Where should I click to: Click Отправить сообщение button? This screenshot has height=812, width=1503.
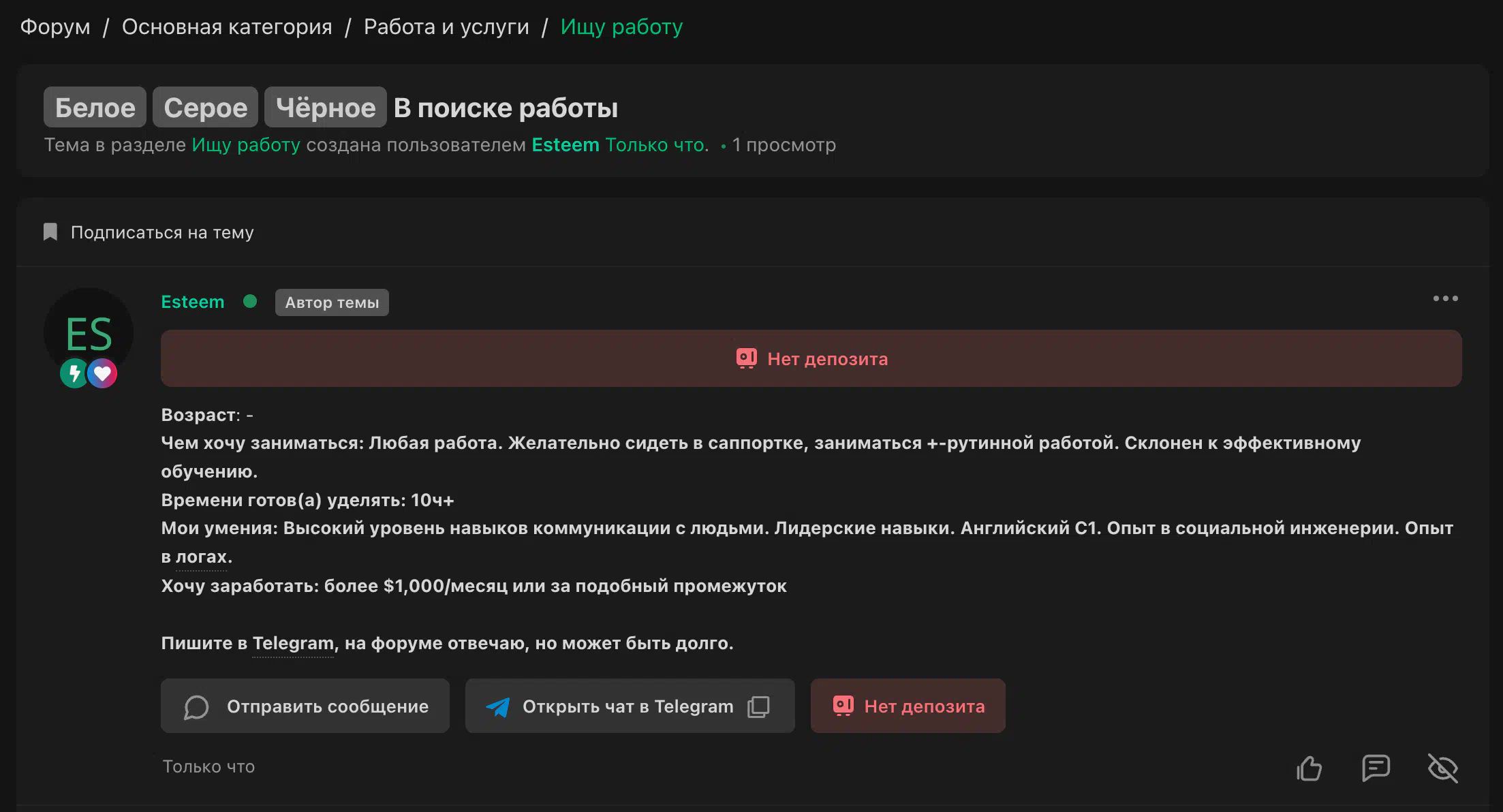[305, 706]
